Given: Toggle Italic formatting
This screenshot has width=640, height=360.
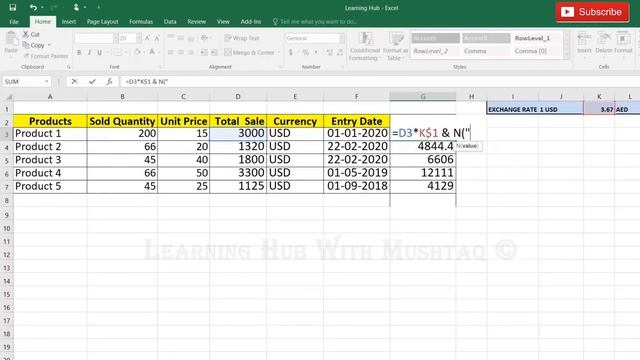Looking at the screenshot, I should [x=89, y=52].
